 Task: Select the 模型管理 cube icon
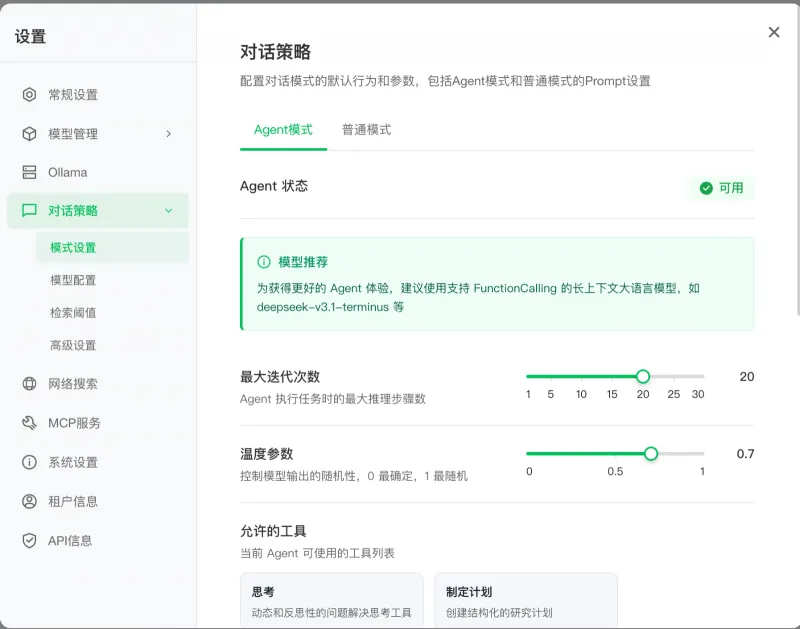[30, 133]
